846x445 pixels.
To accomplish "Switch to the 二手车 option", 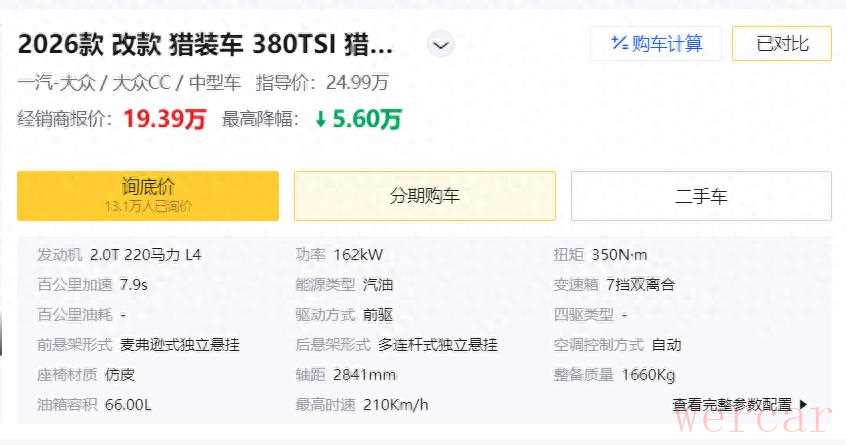I will 701,196.
